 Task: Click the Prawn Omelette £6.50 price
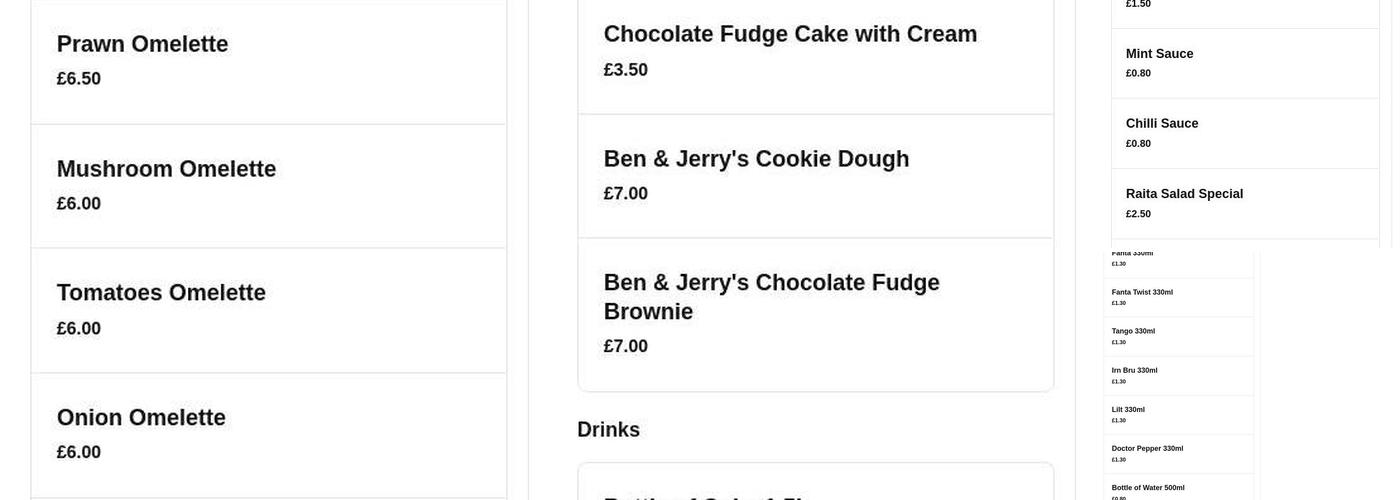coord(79,78)
